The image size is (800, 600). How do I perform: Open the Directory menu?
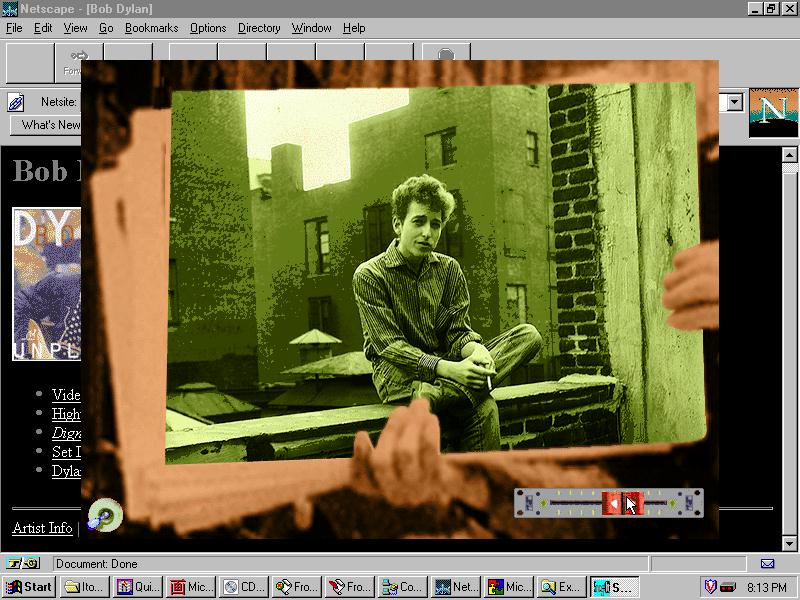coord(259,28)
